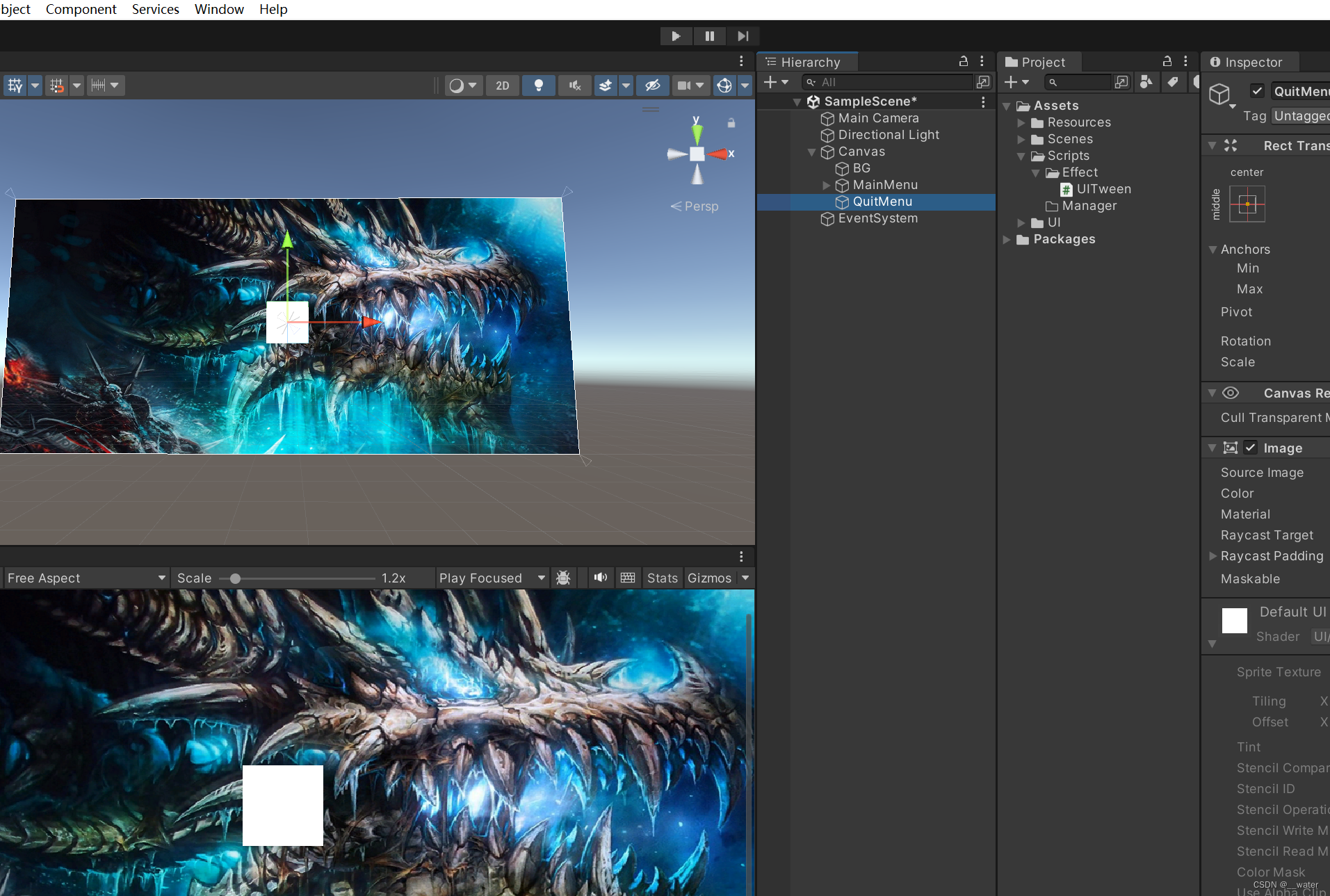Click the Project create plus button
1330x896 pixels.
[x=1016, y=82]
